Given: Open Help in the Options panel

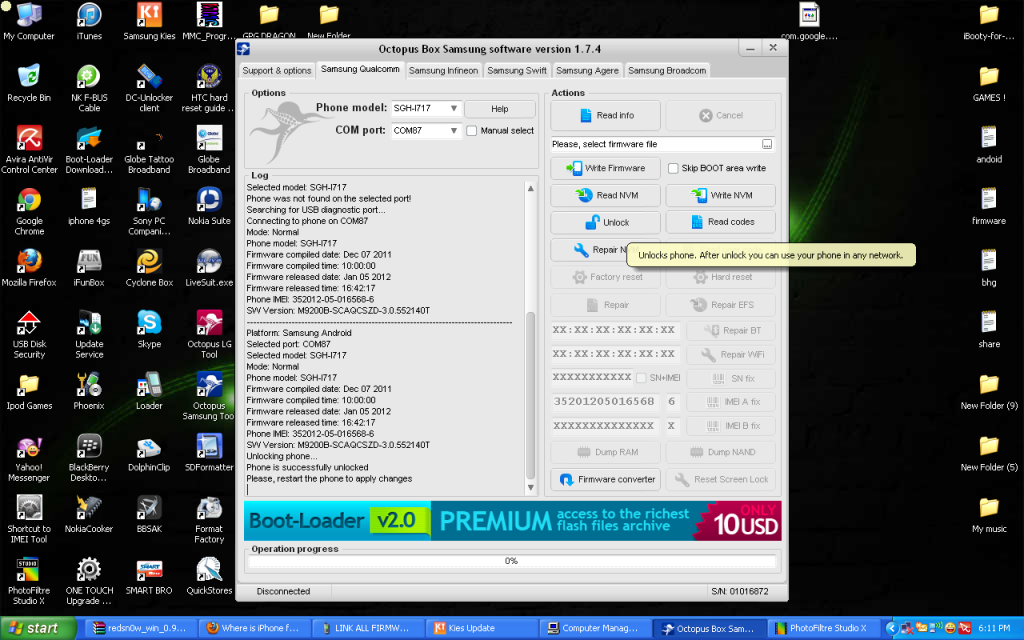Looking at the screenshot, I should (500, 109).
